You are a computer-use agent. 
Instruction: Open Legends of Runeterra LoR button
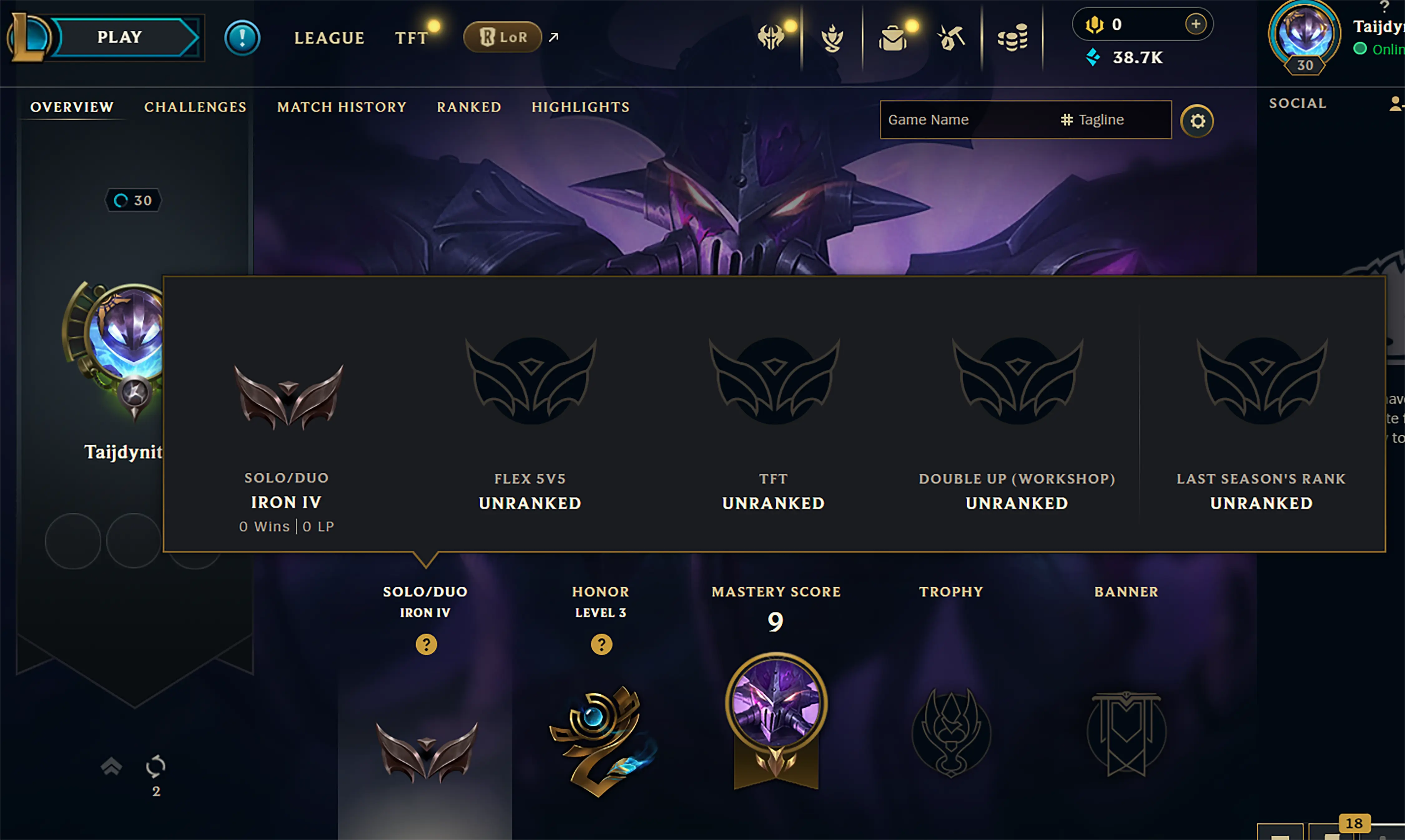[503, 37]
